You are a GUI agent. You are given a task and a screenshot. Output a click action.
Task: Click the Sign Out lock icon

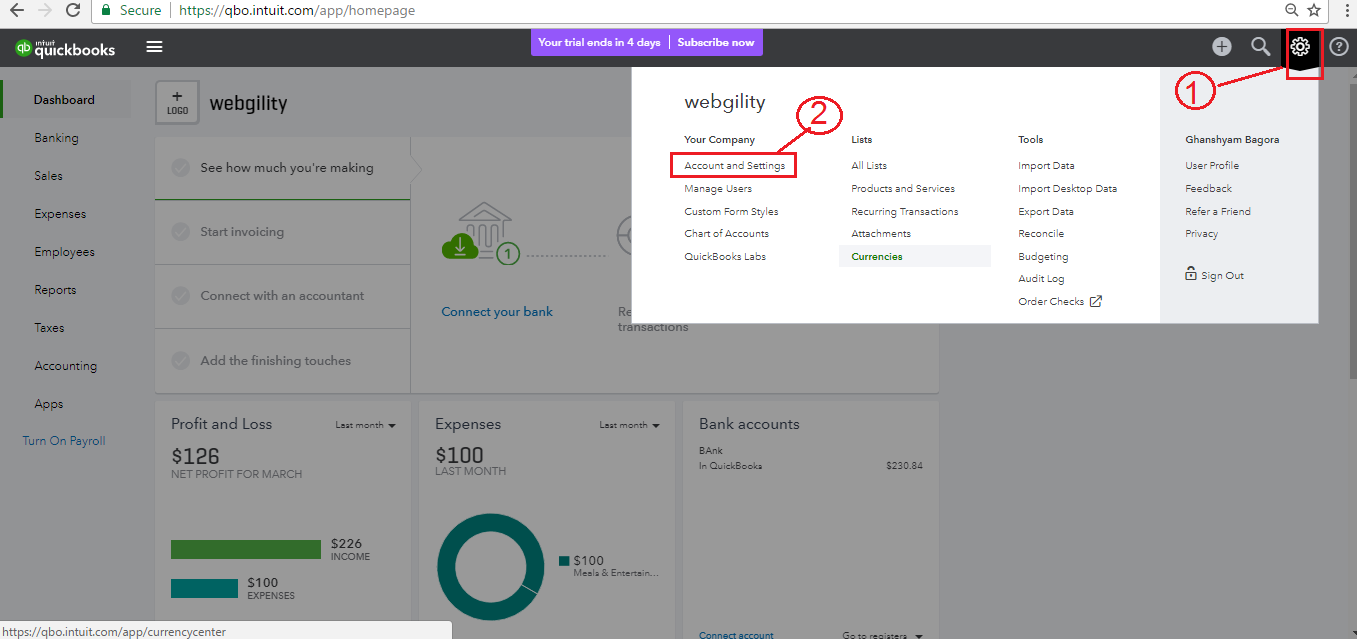[1191, 274]
